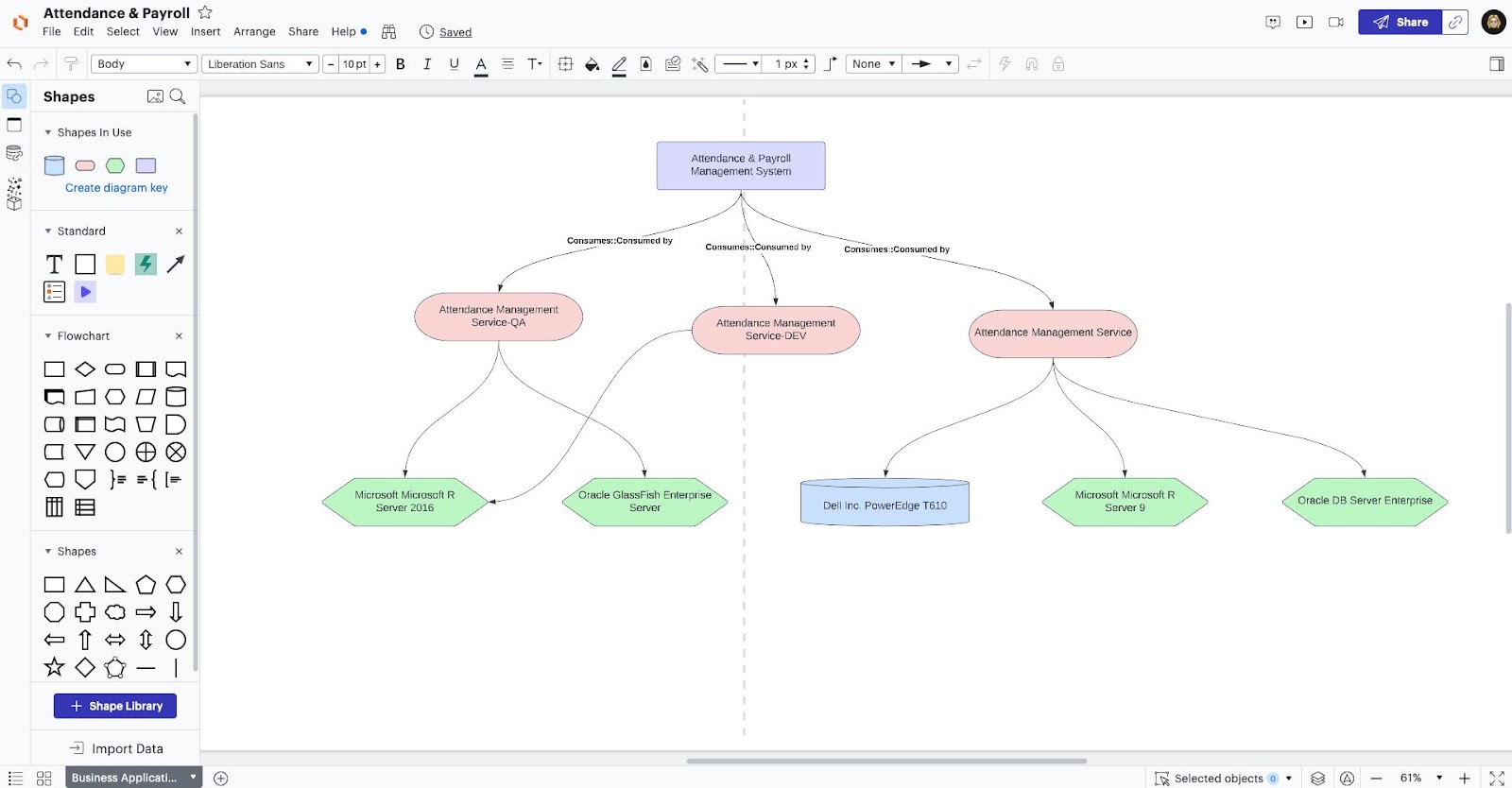
Task: Start presentation mode with play icon
Action: (1304, 22)
